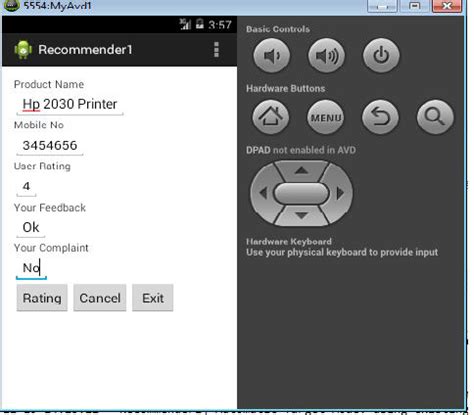Focus the Mobile No field 3454656
Screen dimensions: 474x415
click(x=50, y=146)
